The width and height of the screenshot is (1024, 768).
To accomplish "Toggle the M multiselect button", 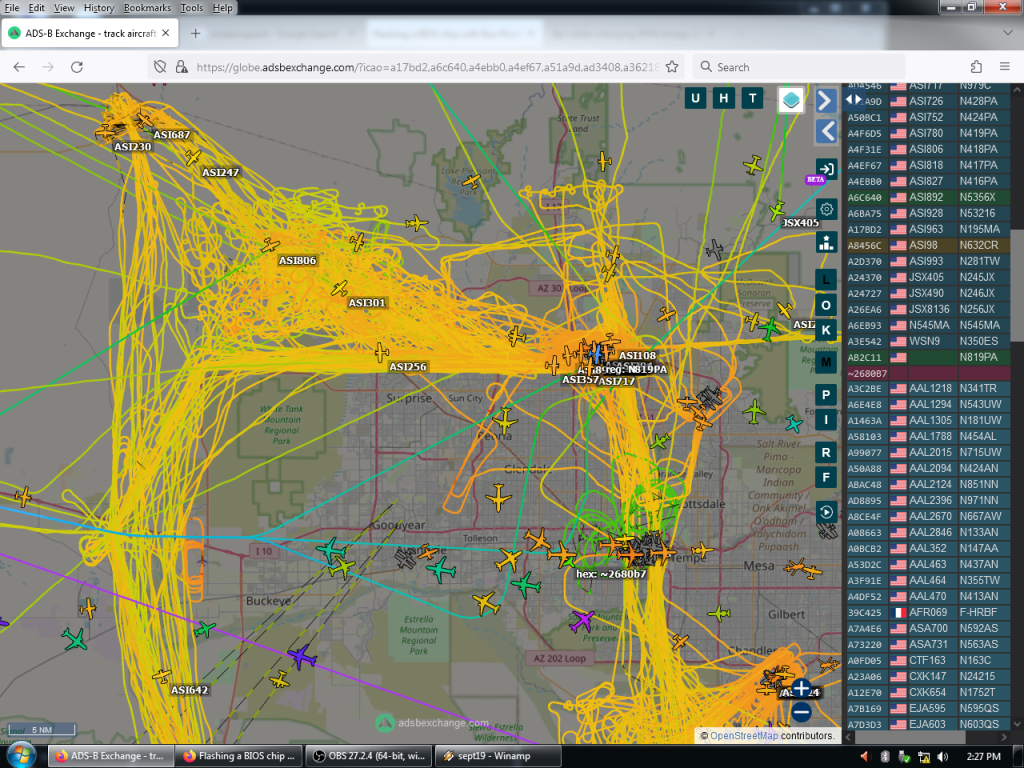I will point(825,362).
